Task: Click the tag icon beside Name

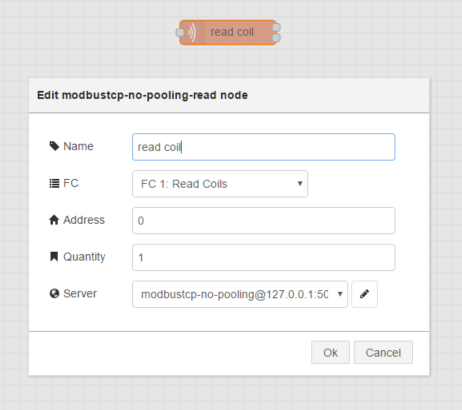Action: coord(54,146)
